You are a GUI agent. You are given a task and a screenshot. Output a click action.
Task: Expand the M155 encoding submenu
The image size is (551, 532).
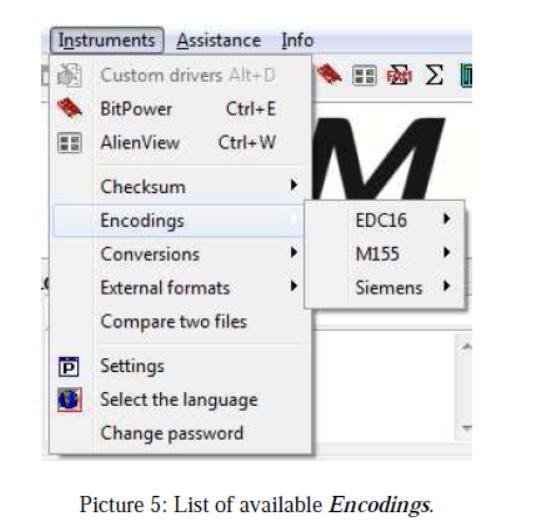click(385, 253)
